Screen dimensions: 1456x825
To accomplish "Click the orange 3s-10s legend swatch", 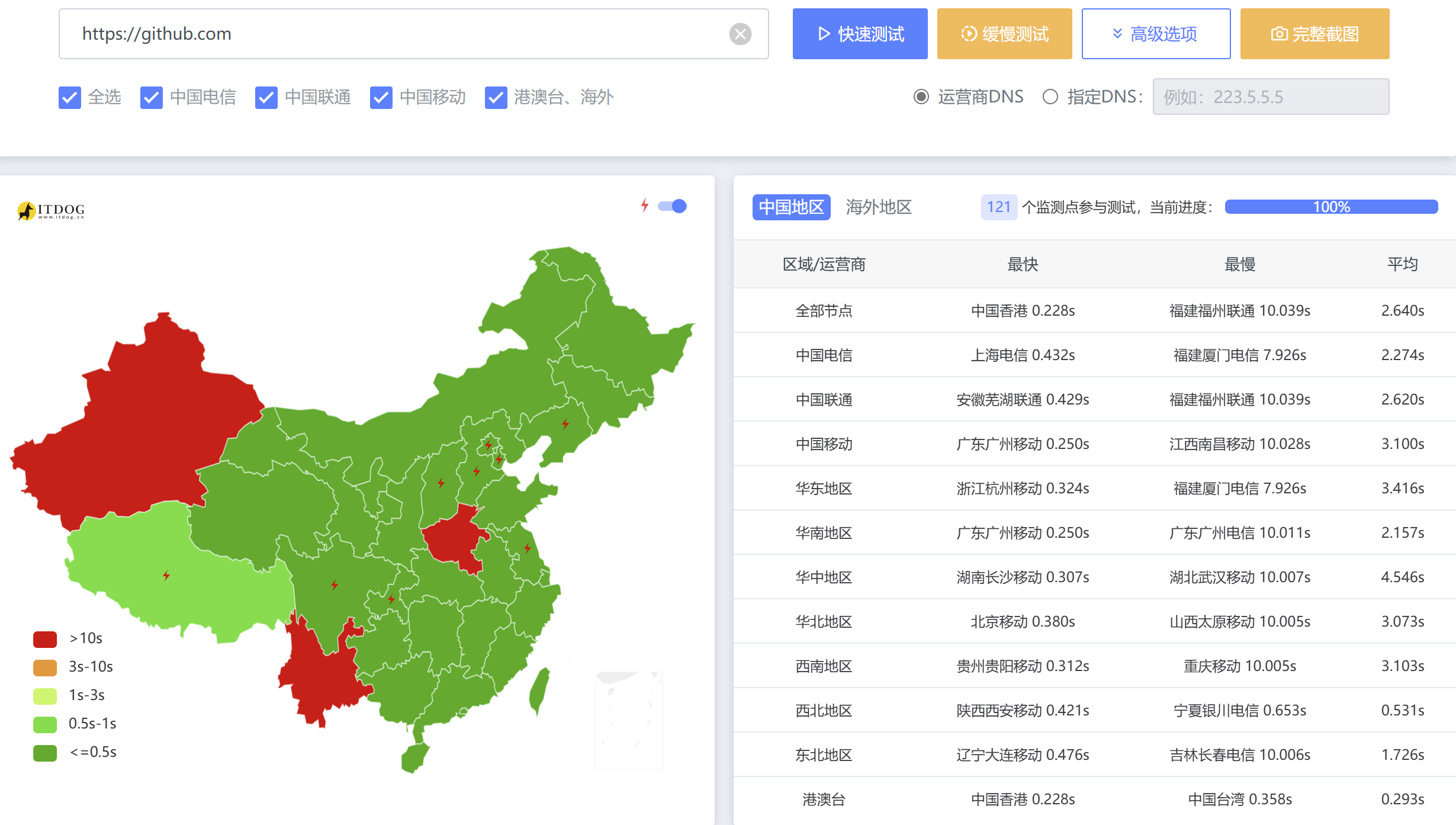I will click(45, 667).
